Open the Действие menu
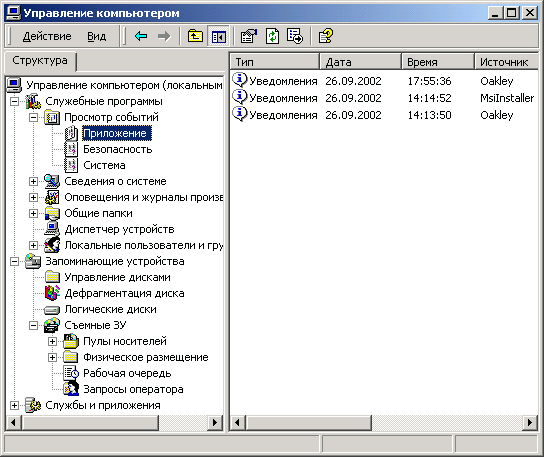This screenshot has width=544, height=457. 47,36
